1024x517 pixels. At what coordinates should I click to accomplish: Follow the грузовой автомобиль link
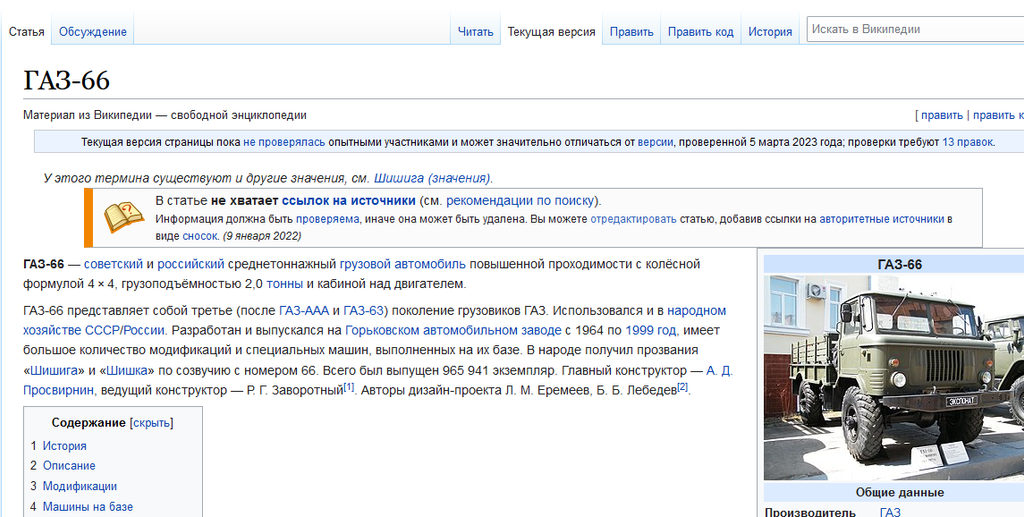(402, 264)
